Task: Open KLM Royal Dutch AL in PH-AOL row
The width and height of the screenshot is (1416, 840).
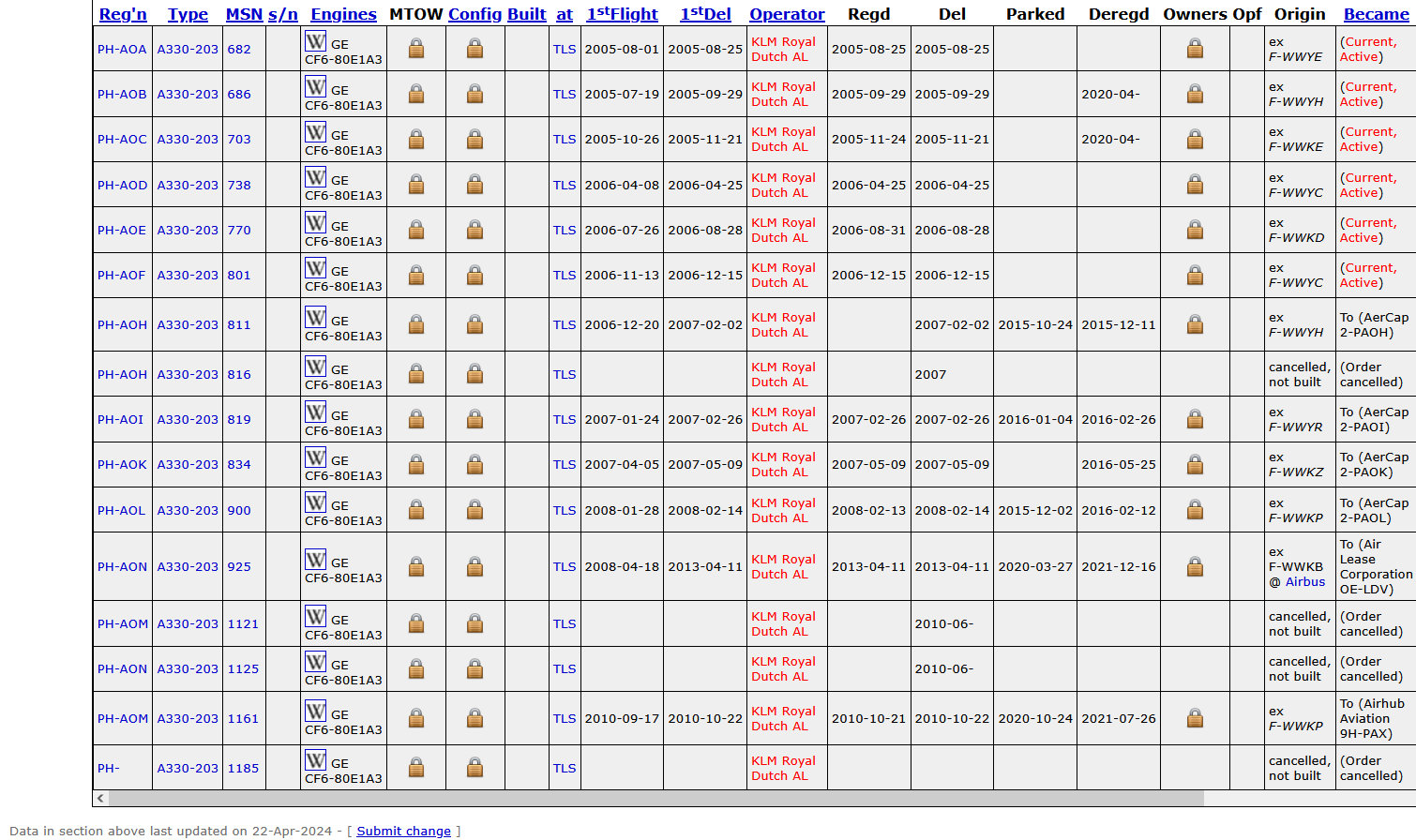Action: point(783,510)
